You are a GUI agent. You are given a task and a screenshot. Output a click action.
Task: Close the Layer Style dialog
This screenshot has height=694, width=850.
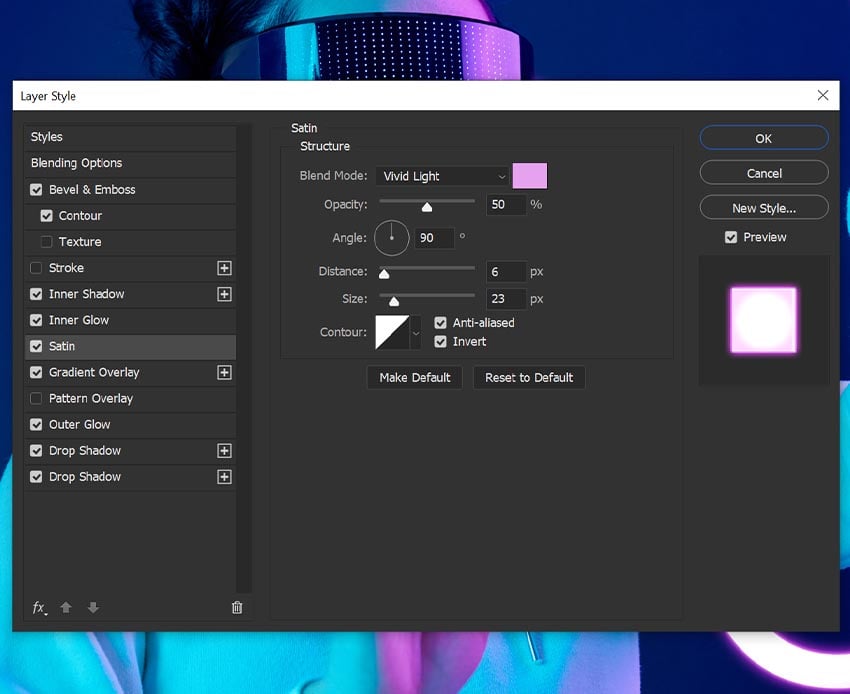coord(822,95)
